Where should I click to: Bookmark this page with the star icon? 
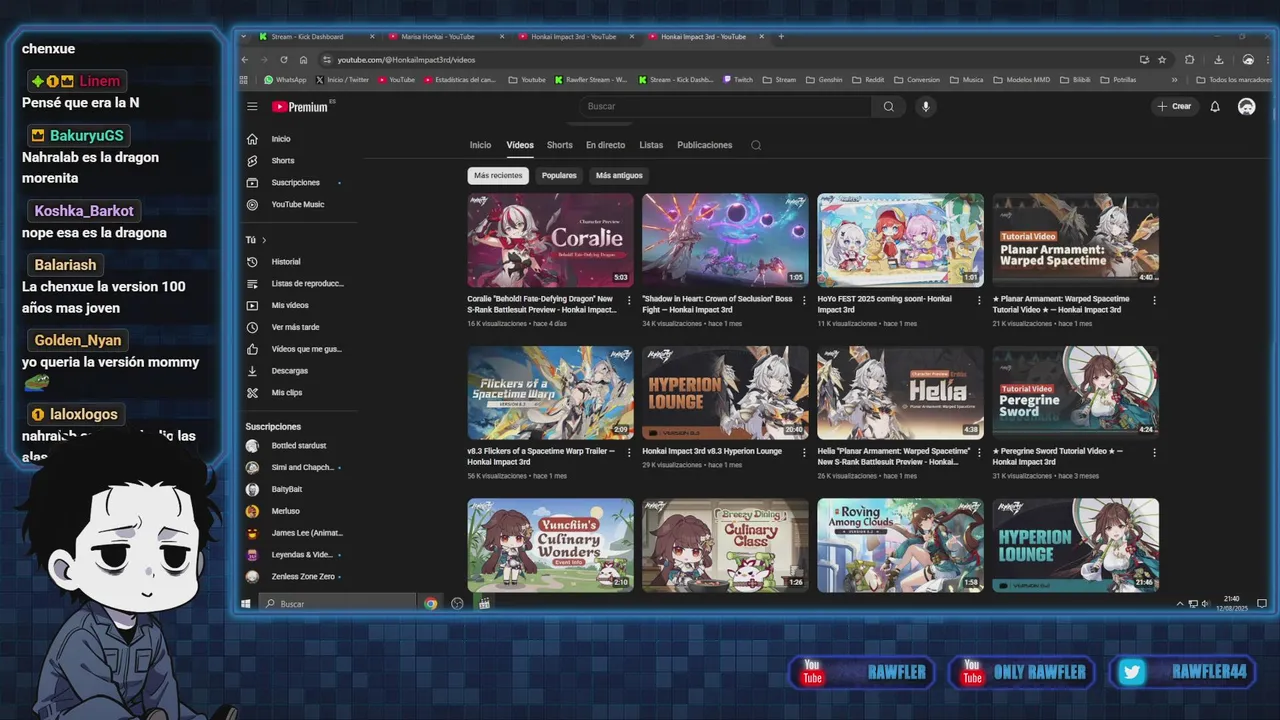tap(1162, 60)
